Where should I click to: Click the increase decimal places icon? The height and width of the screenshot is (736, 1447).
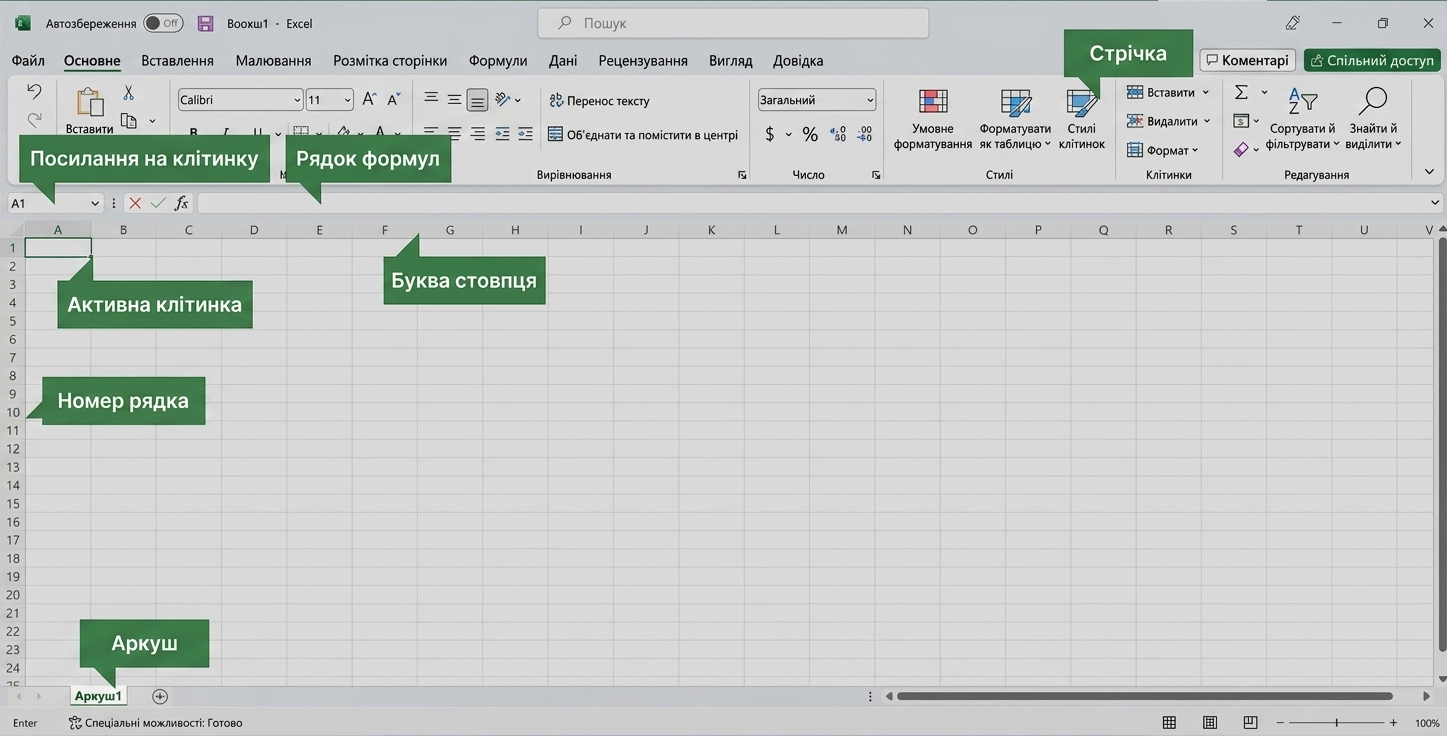[x=839, y=134]
